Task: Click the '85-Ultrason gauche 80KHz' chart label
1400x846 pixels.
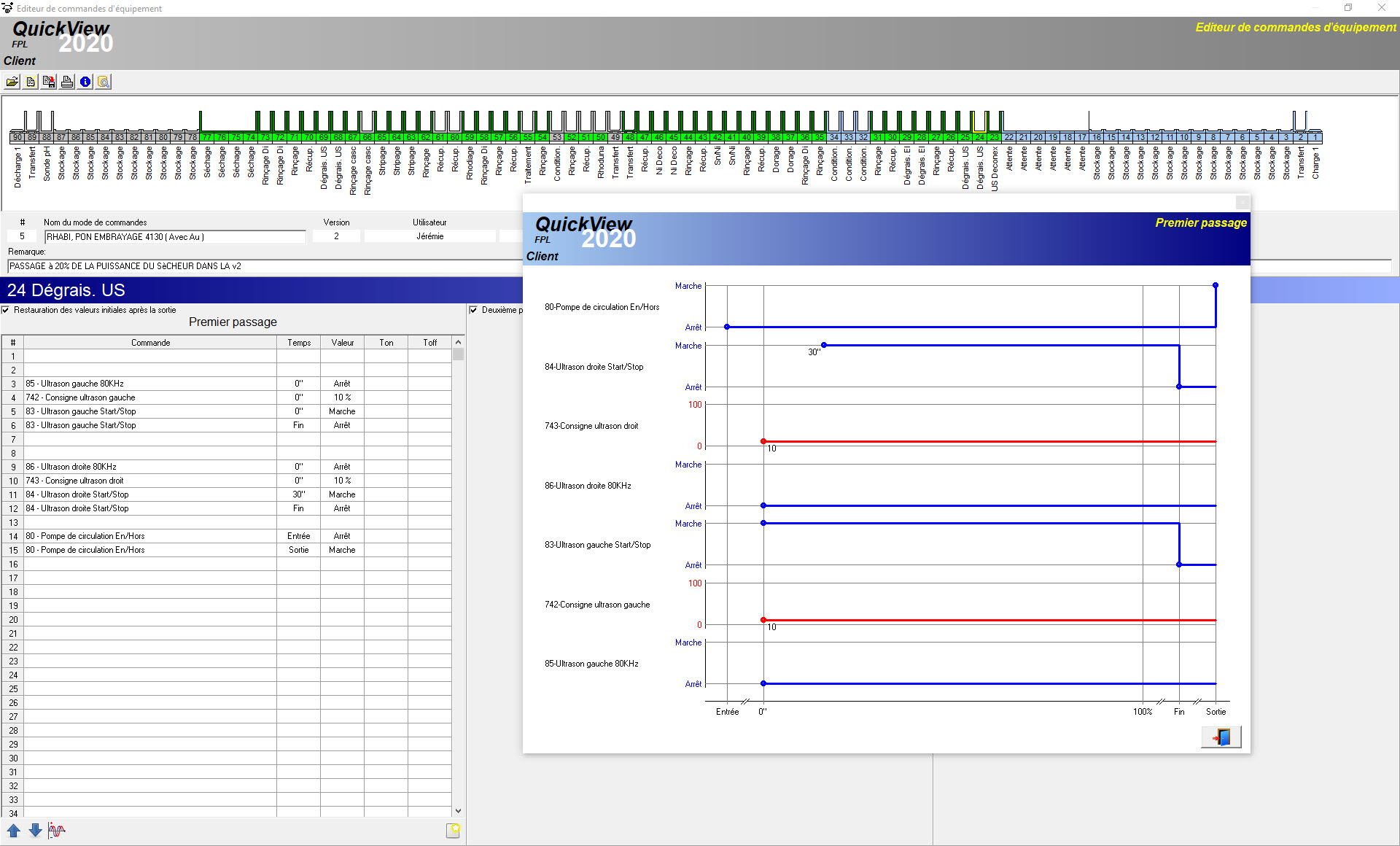Action: click(x=591, y=664)
